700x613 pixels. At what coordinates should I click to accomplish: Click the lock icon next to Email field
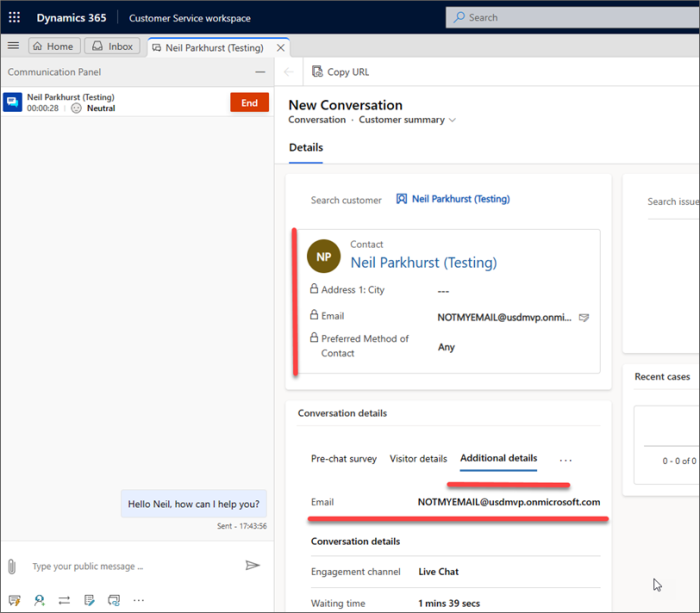[x=314, y=315]
